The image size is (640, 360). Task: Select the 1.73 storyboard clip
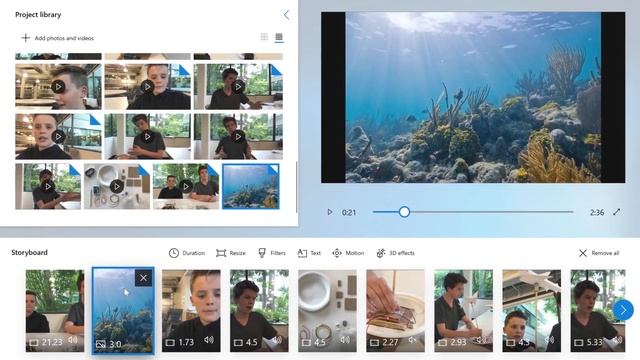click(x=191, y=311)
